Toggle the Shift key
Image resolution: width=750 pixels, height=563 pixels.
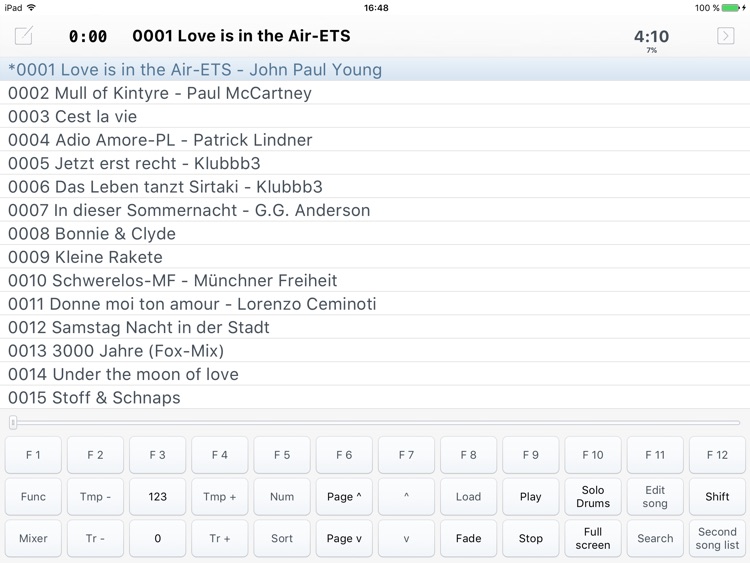717,497
